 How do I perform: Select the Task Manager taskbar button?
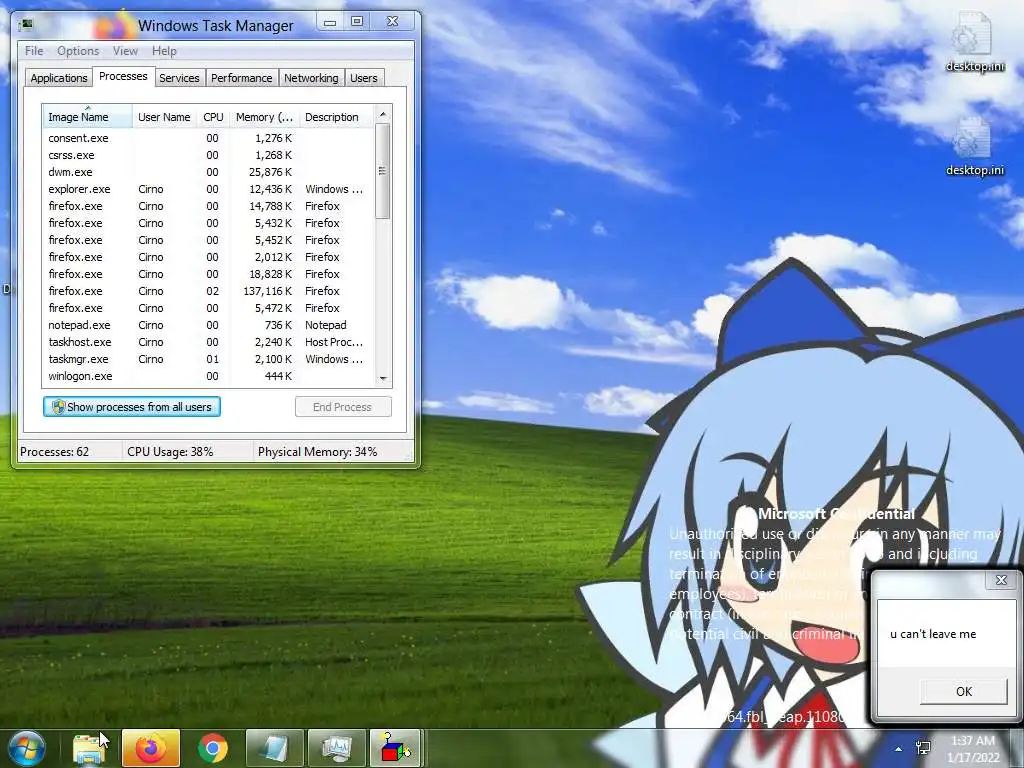[x=337, y=748]
